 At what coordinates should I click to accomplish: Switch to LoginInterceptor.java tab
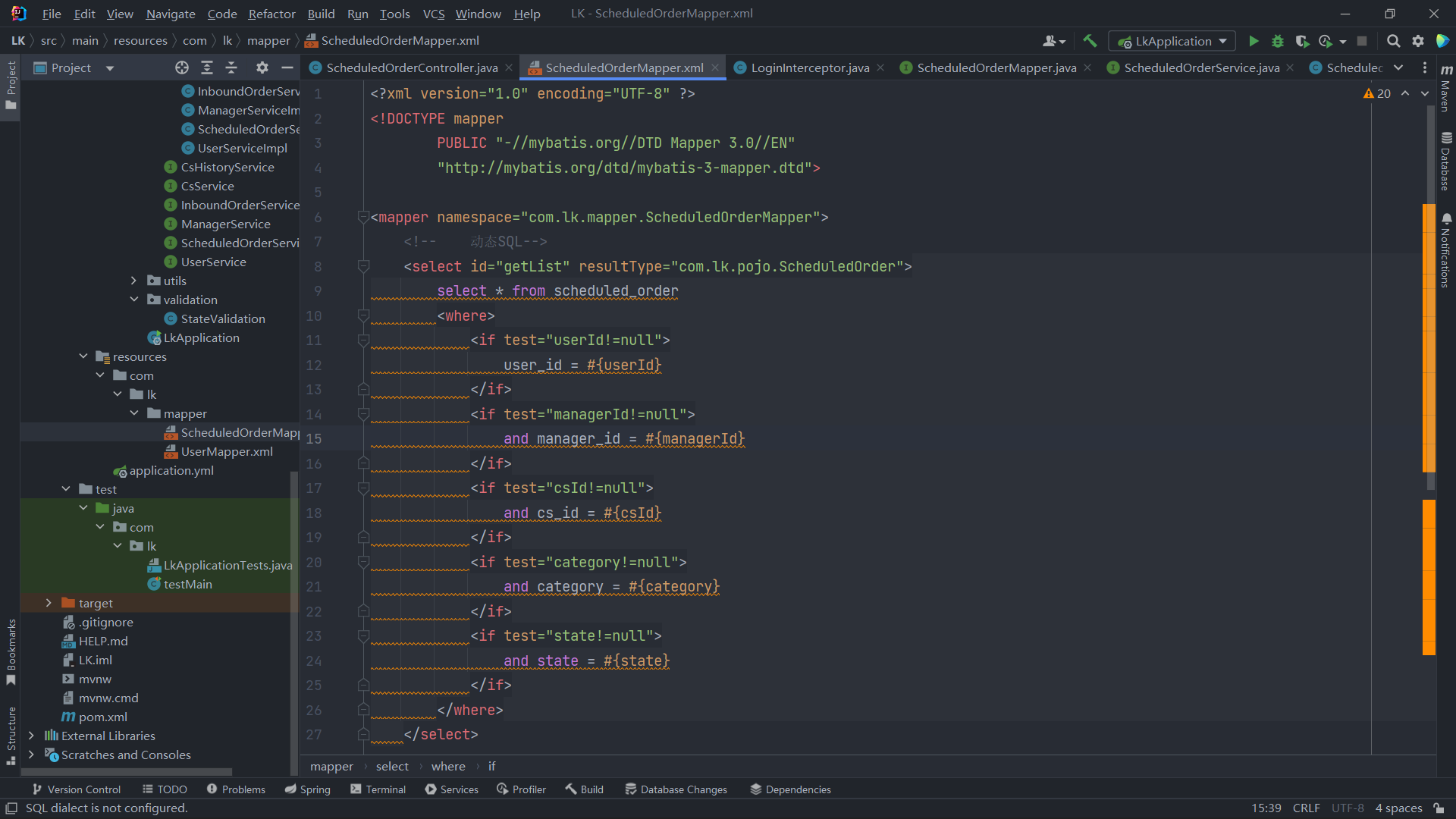point(809,67)
